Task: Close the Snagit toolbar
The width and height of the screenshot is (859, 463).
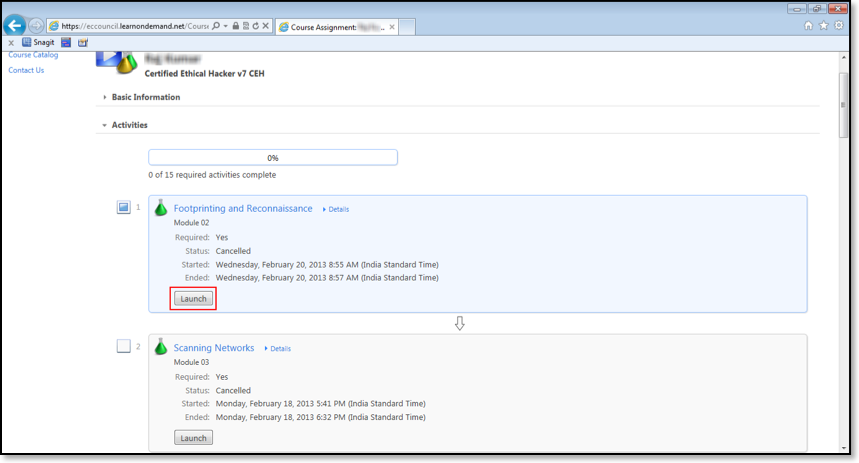Action: (x=11, y=43)
